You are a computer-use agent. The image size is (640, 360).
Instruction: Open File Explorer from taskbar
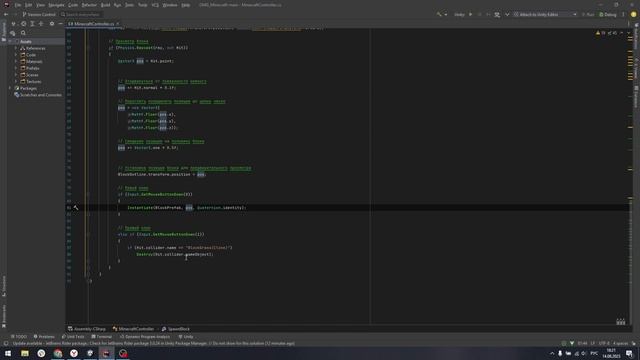pyautogui.click(x=25, y=353)
